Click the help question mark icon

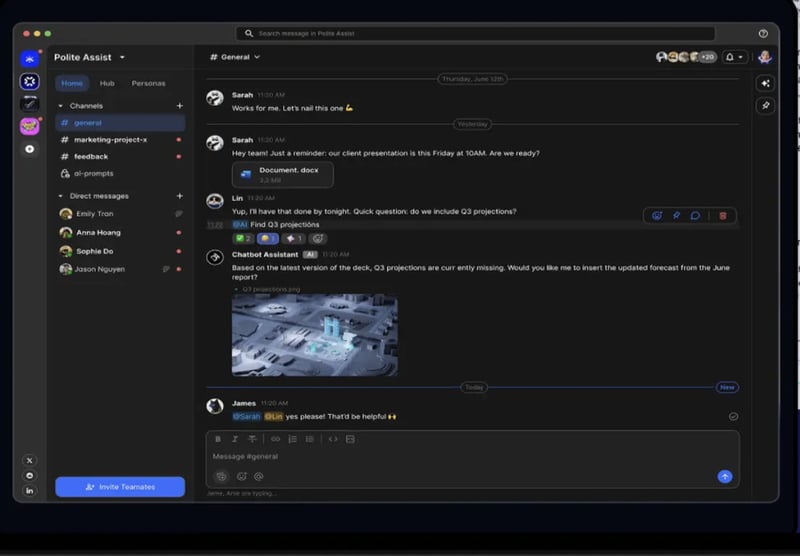tap(763, 34)
